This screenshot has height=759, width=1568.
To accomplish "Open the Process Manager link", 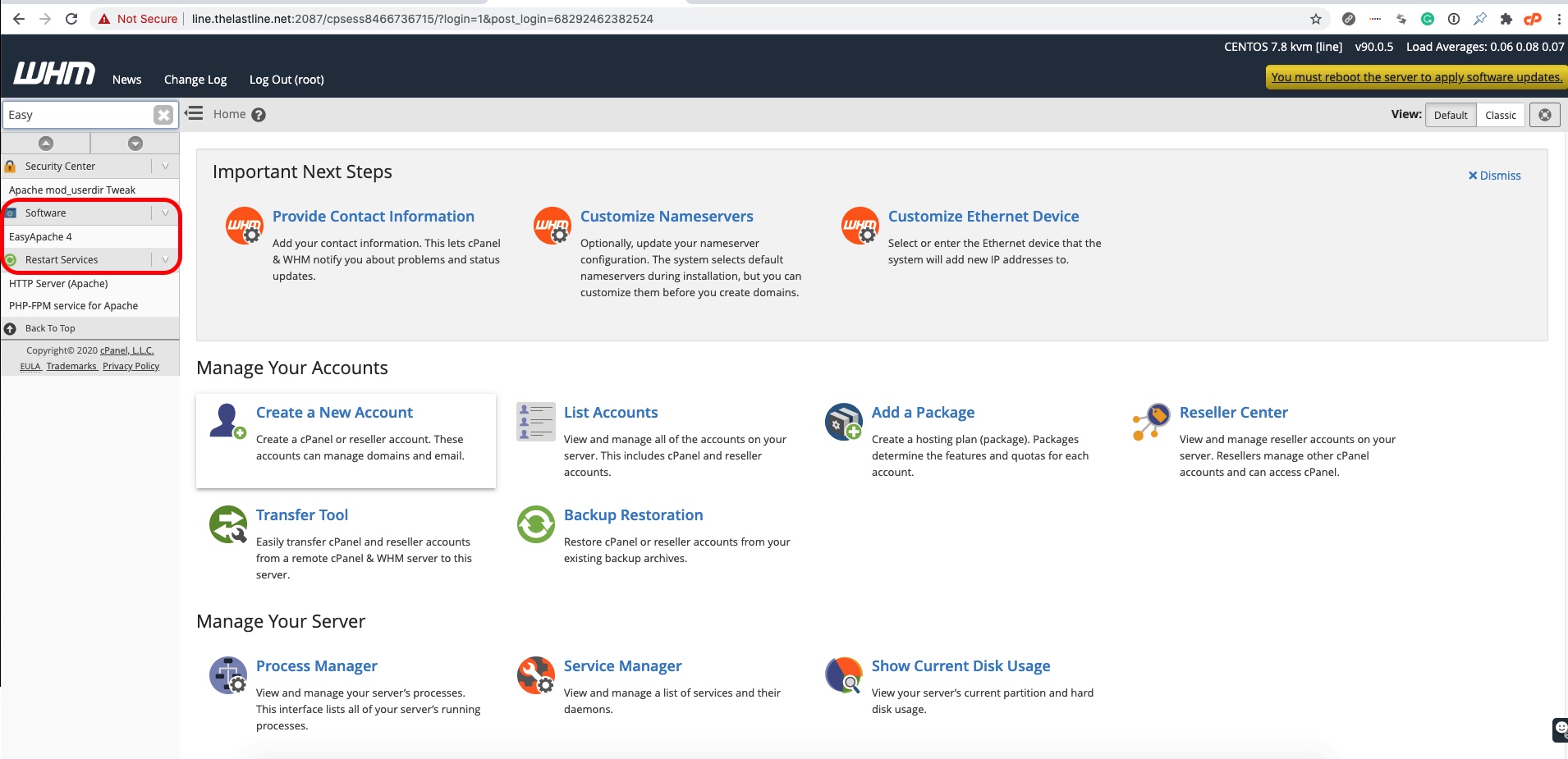I will tap(316, 666).
